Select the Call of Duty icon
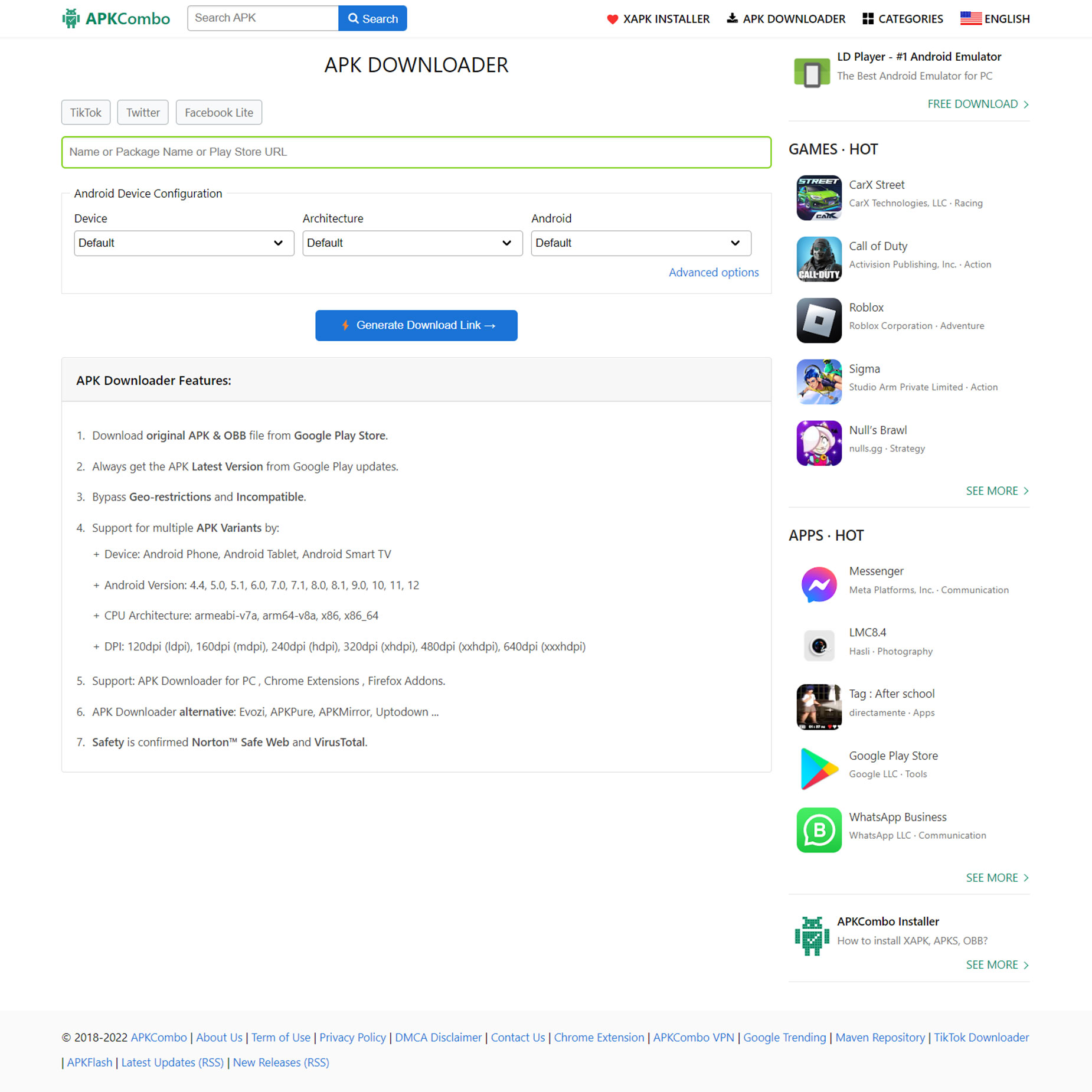Image resolution: width=1092 pixels, height=1092 pixels. tap(819, 259)
